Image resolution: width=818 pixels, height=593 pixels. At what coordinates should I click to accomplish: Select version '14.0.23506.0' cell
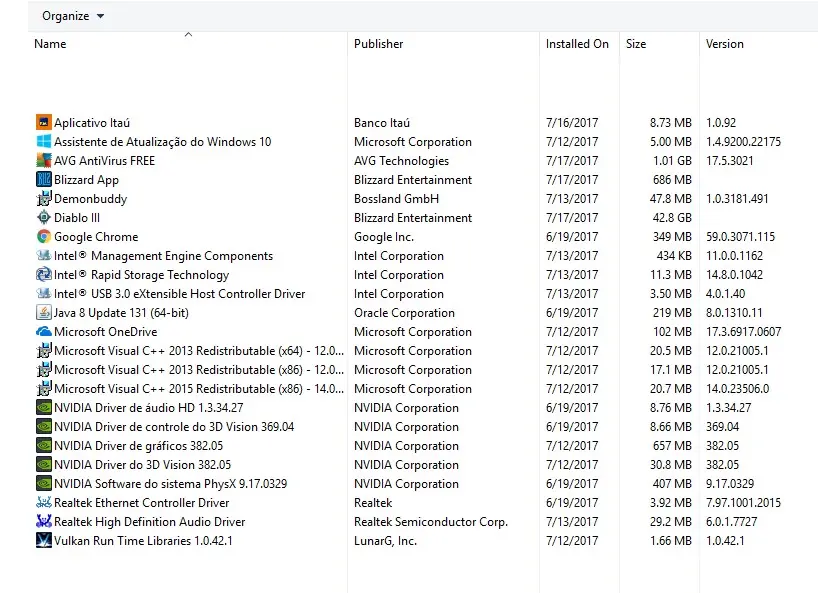pos(738,389)
